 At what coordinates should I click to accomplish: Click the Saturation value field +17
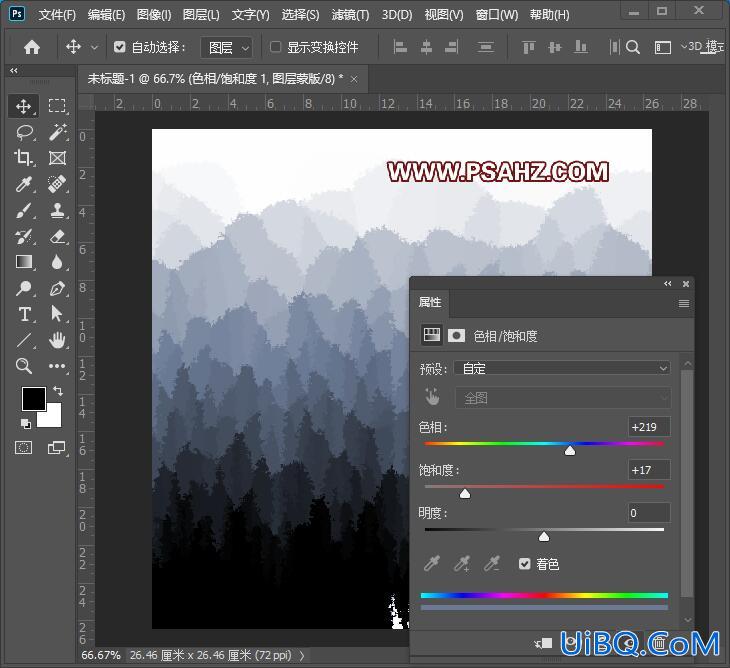pos(649,470)
